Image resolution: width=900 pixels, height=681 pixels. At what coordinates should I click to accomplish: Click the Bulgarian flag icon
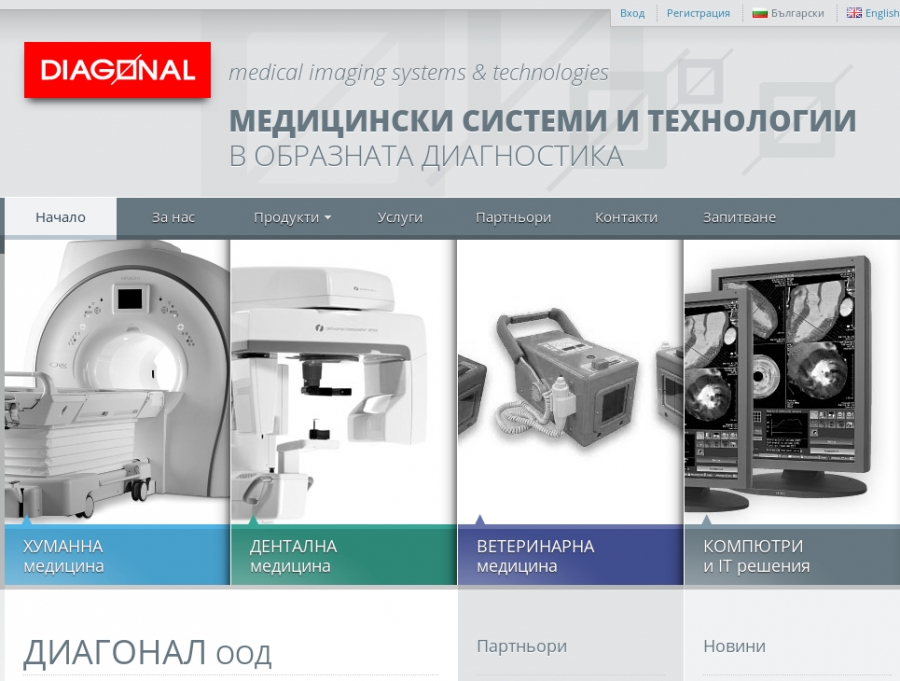760,13
